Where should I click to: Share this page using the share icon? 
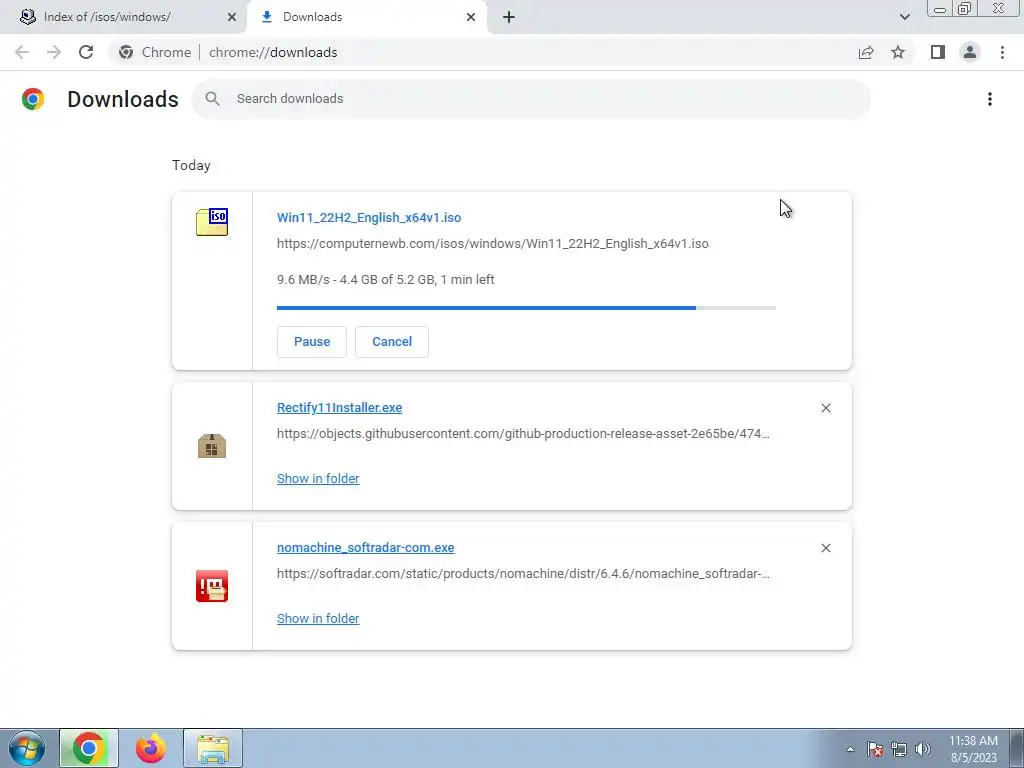click(866, 52)
